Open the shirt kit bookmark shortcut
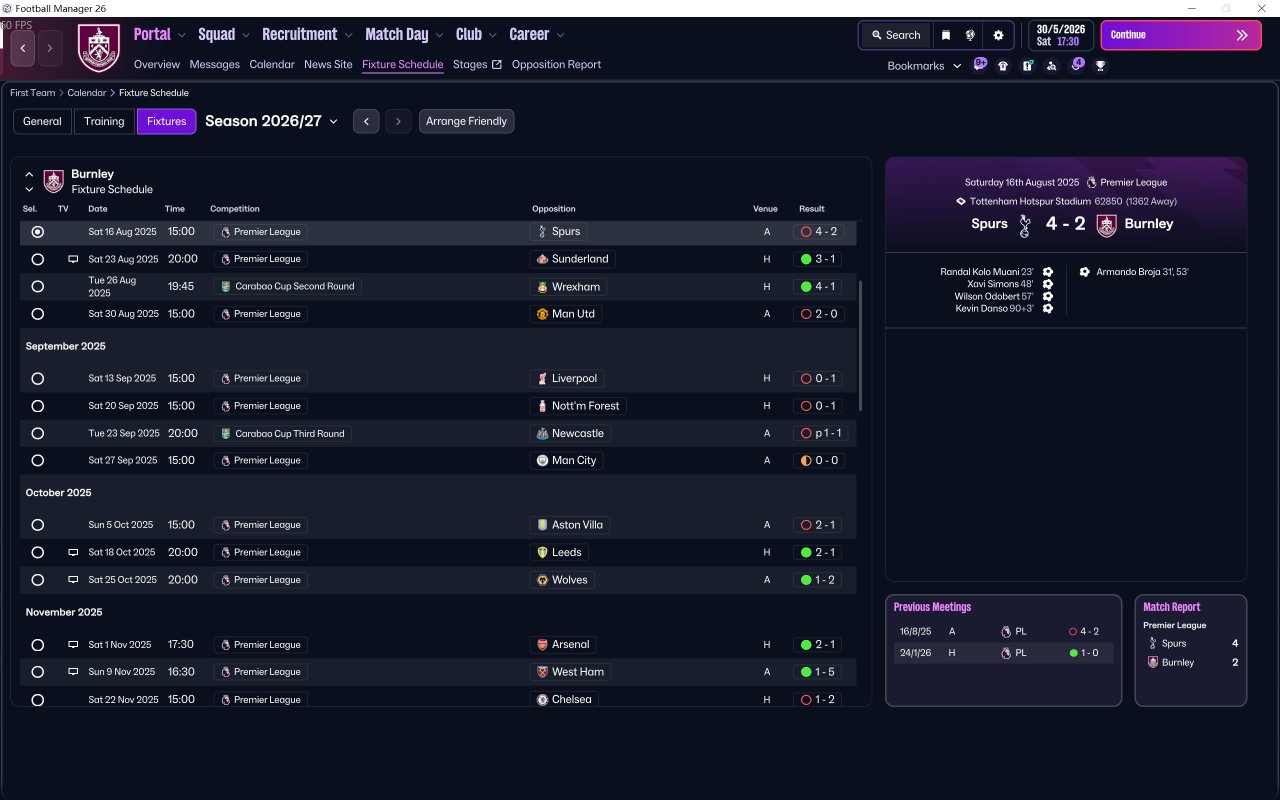Viewport: 1280px width, 800px height. (1003, 66)
